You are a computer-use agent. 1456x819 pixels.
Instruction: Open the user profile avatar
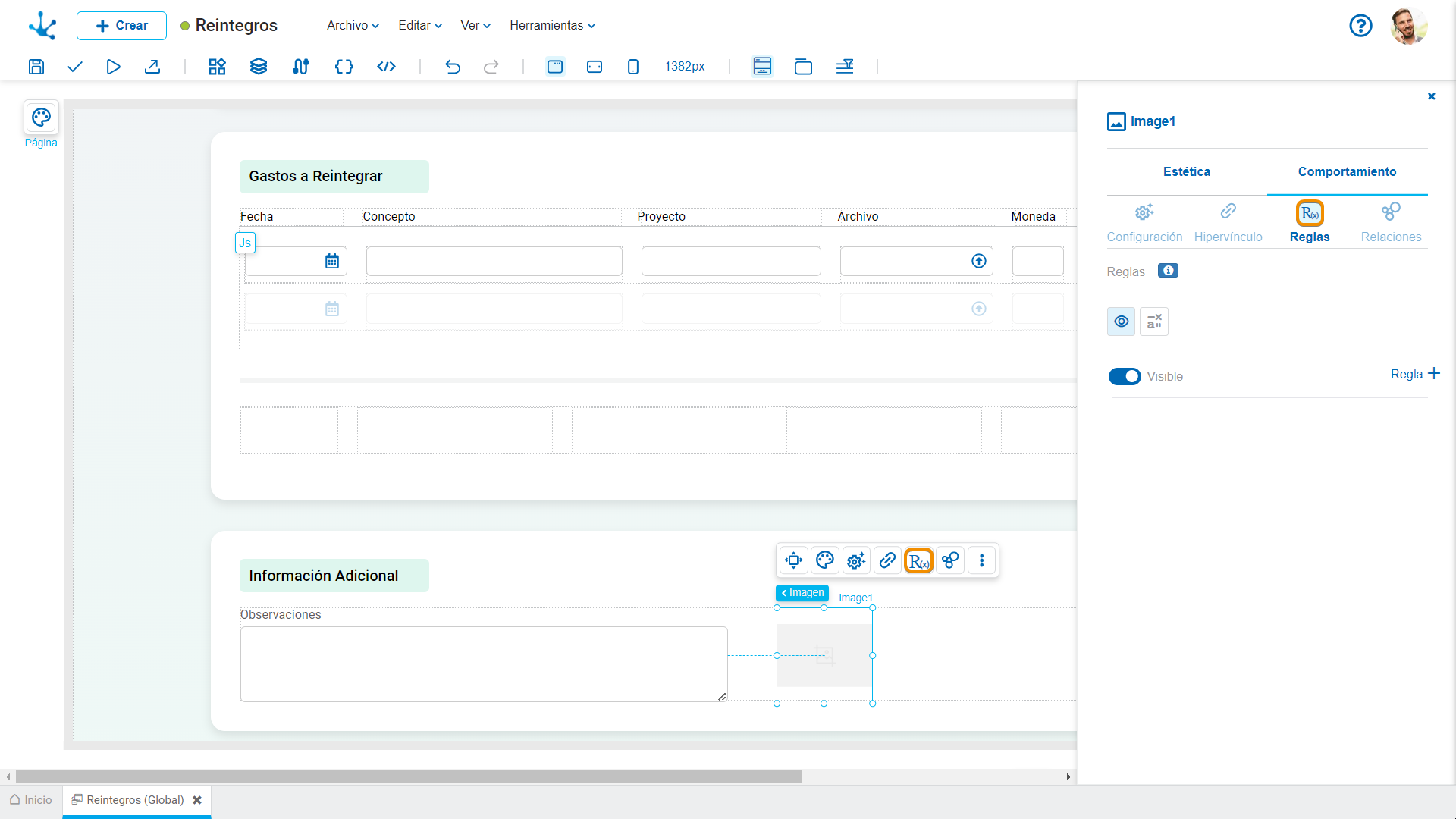tap(1409, 26)
